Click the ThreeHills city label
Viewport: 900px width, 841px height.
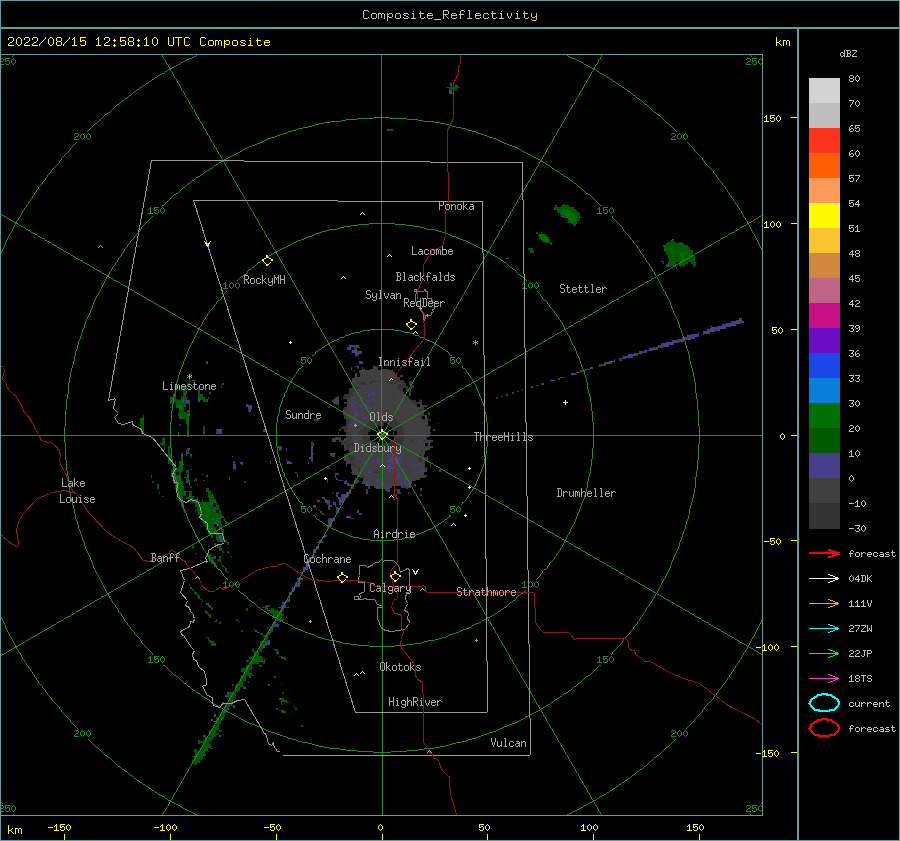pyautogui.click(x=503, y=437)
